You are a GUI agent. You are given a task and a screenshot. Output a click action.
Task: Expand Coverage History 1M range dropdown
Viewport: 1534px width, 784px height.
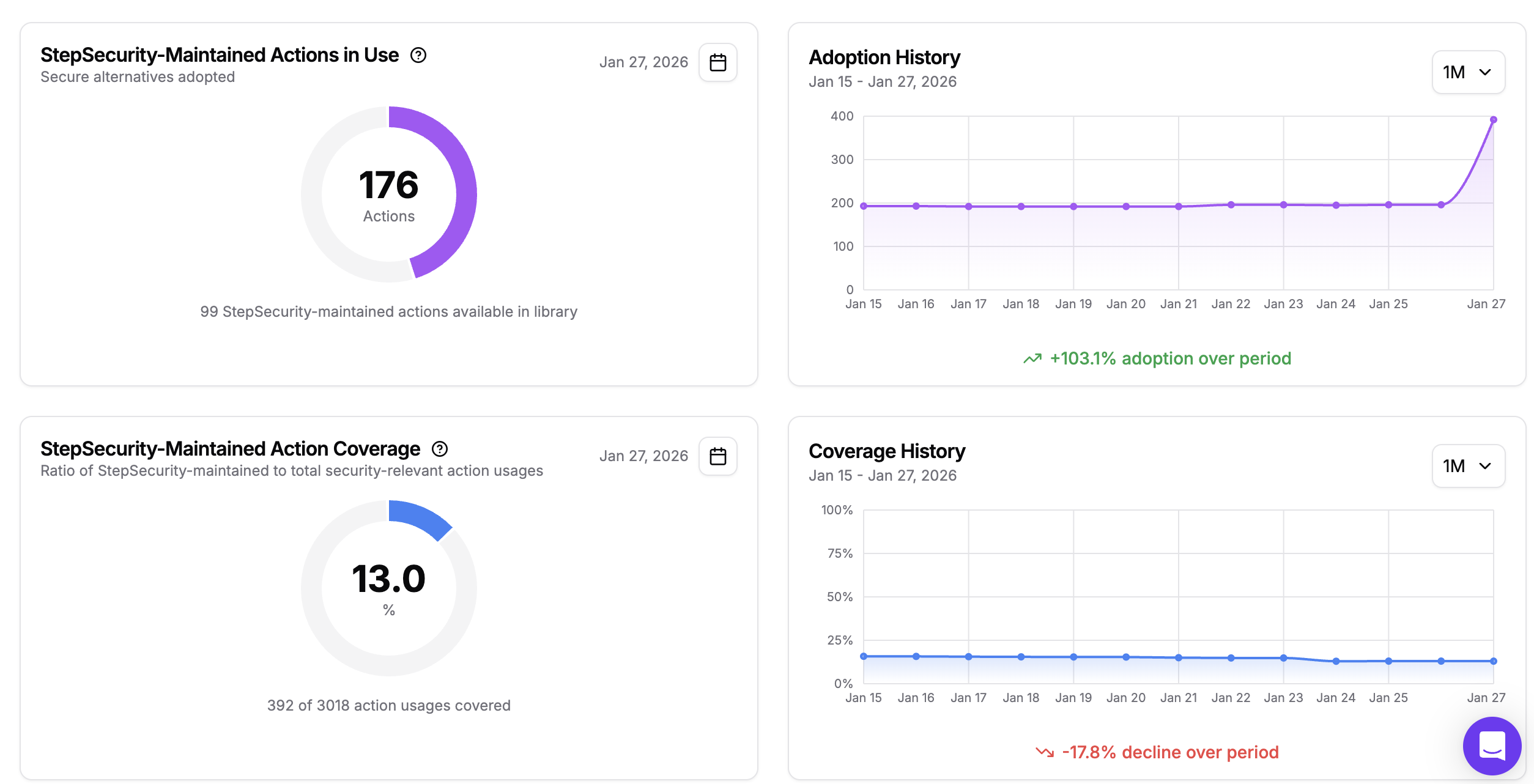click(1468, 466)
